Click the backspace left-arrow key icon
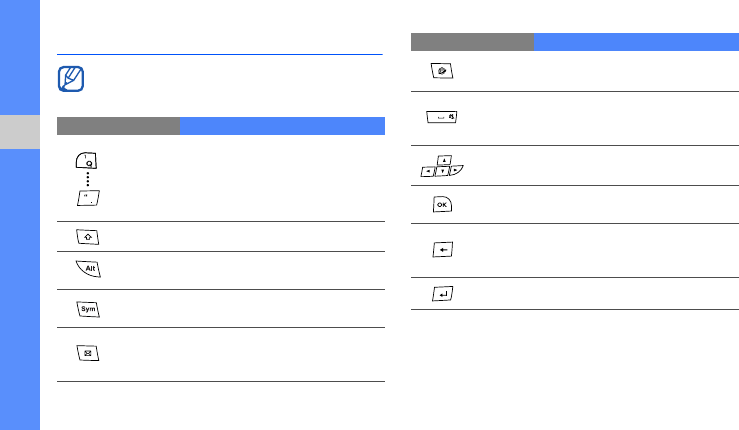739x430 pixels. tap(441, 249)
